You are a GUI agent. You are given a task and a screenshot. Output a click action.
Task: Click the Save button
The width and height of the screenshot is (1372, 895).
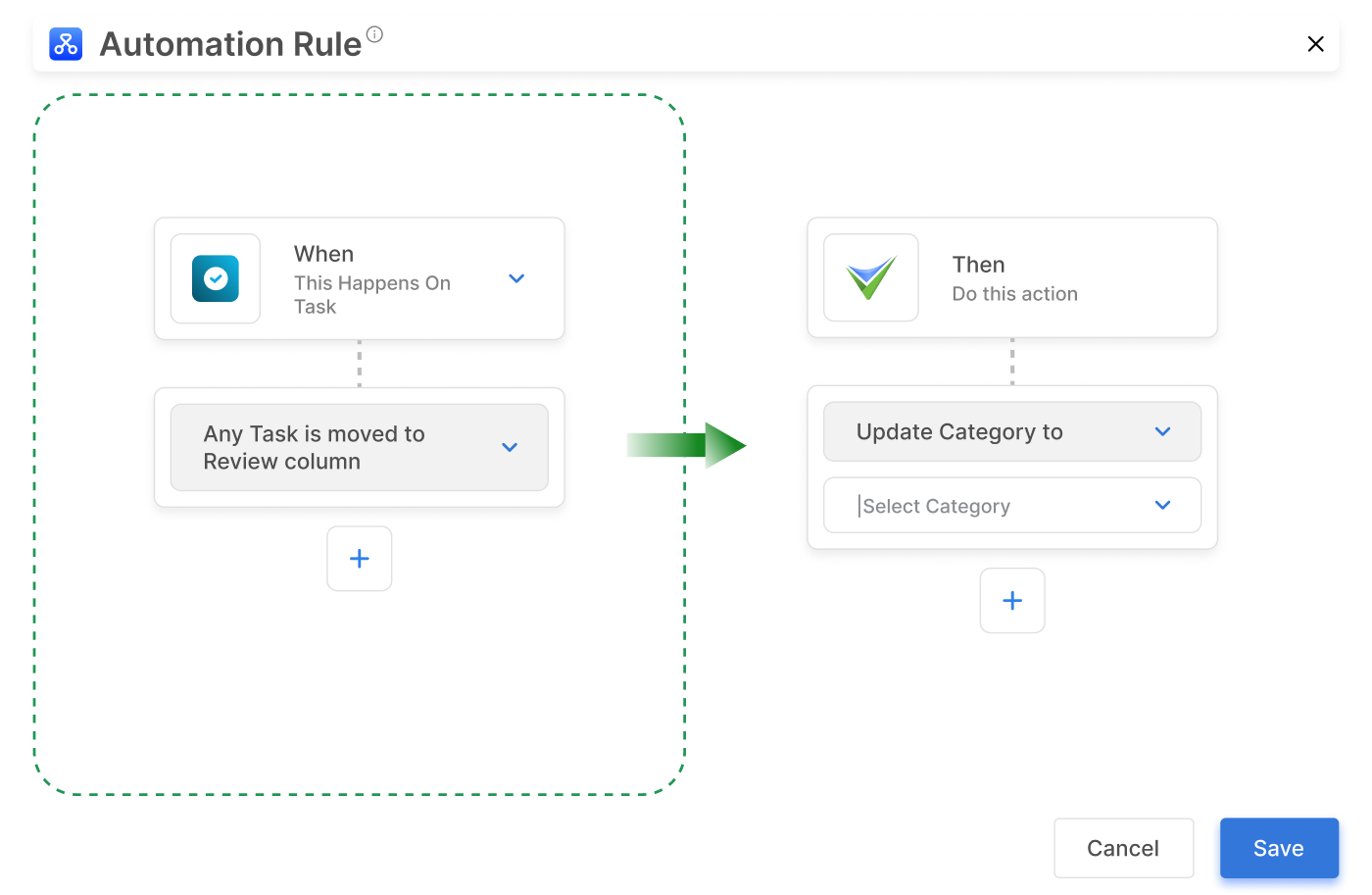point(1278,847)
